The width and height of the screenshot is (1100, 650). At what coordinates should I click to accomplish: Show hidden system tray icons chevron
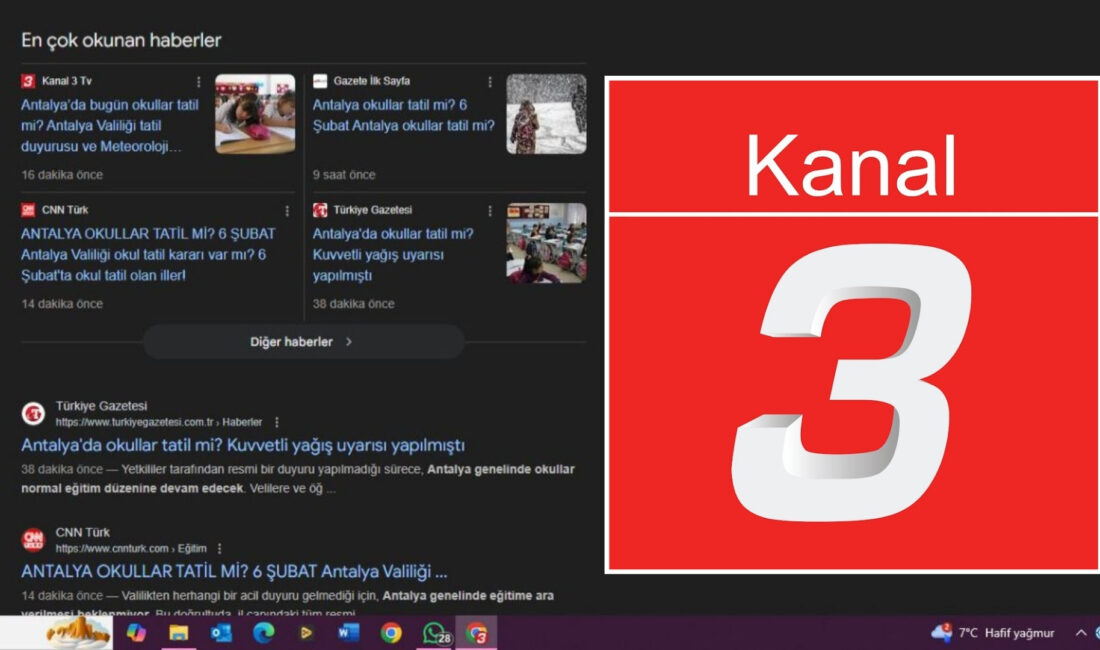[x=1081, y=633]
